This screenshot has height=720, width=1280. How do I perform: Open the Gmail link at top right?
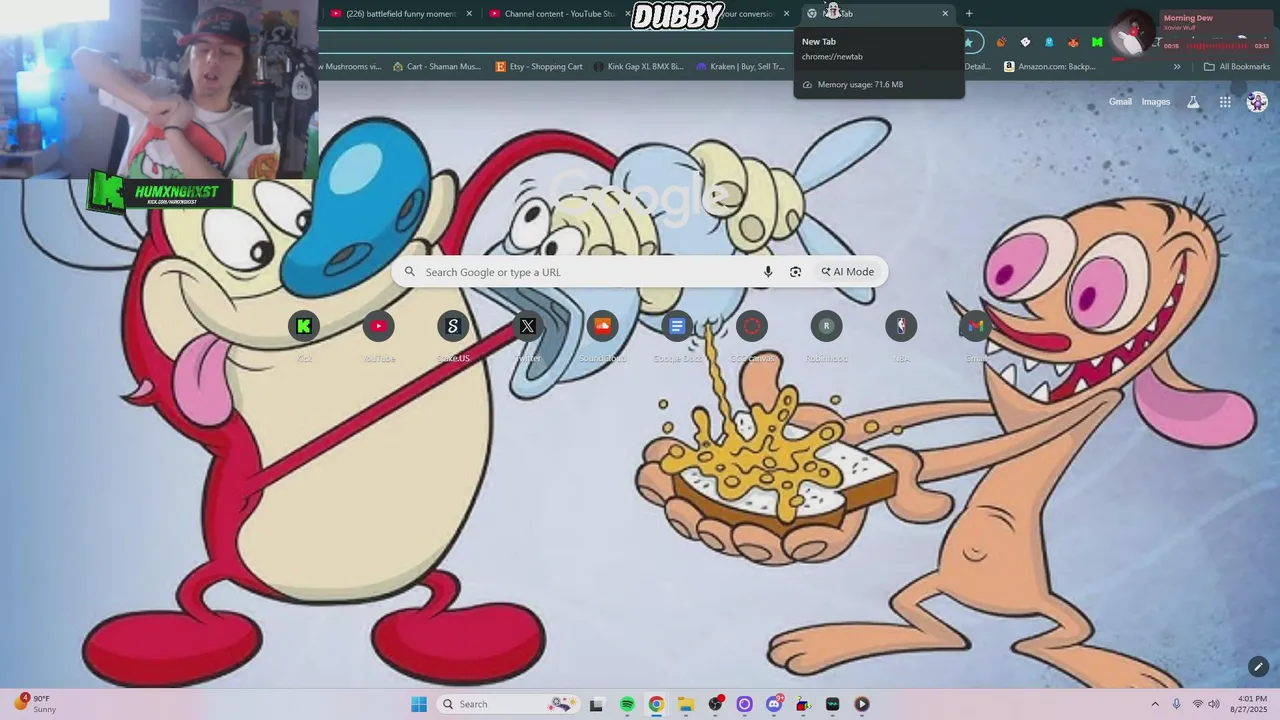1120,102
